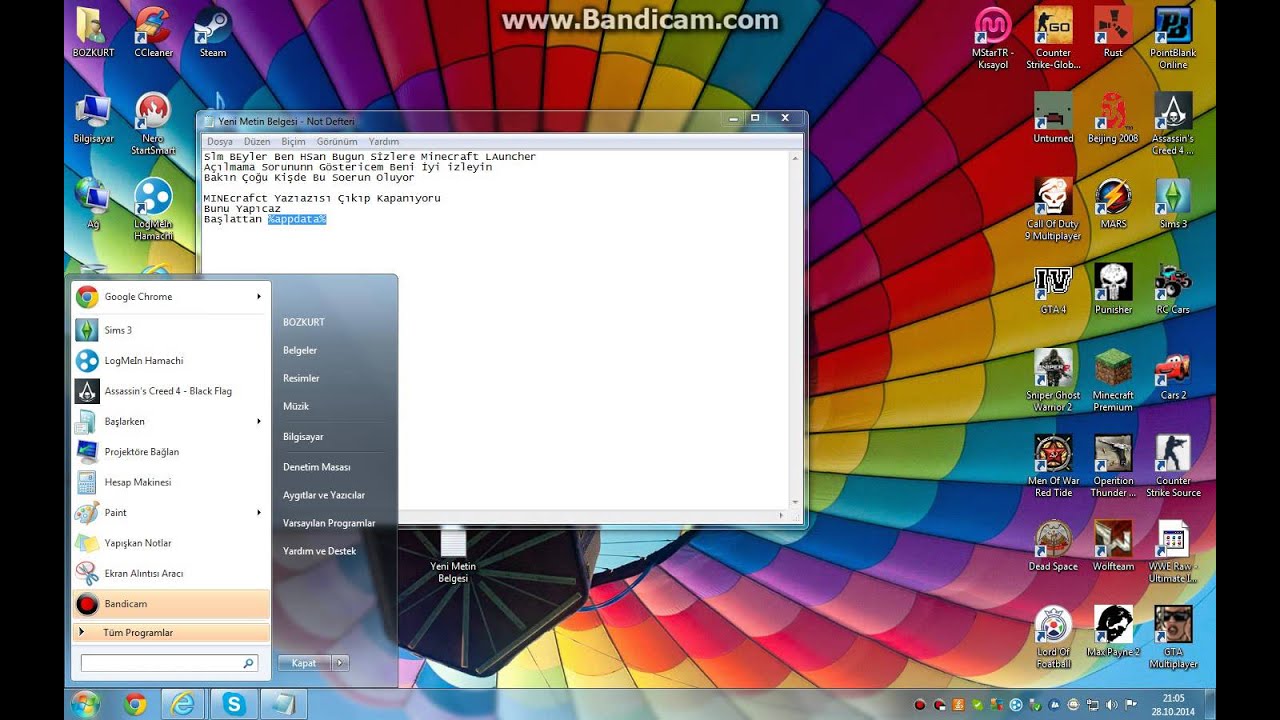Open Ekran Alıntısı Aracı from Start menu
Image resolution: width=1280 pixels, height=720 pixels.
tap(172, 574)
